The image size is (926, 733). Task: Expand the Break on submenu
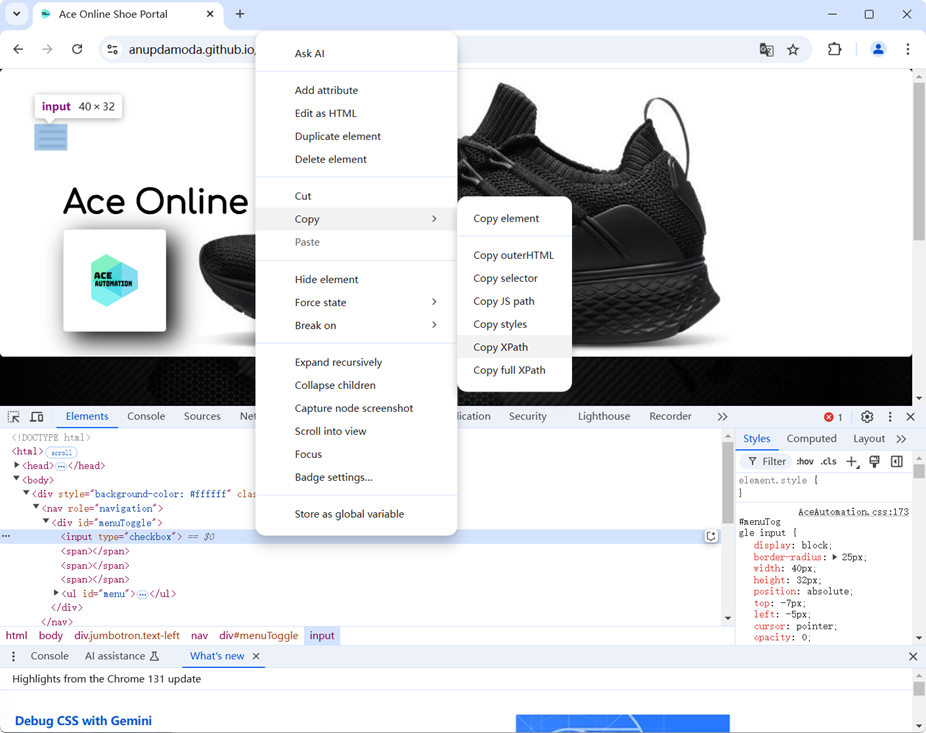coord(356,325)
